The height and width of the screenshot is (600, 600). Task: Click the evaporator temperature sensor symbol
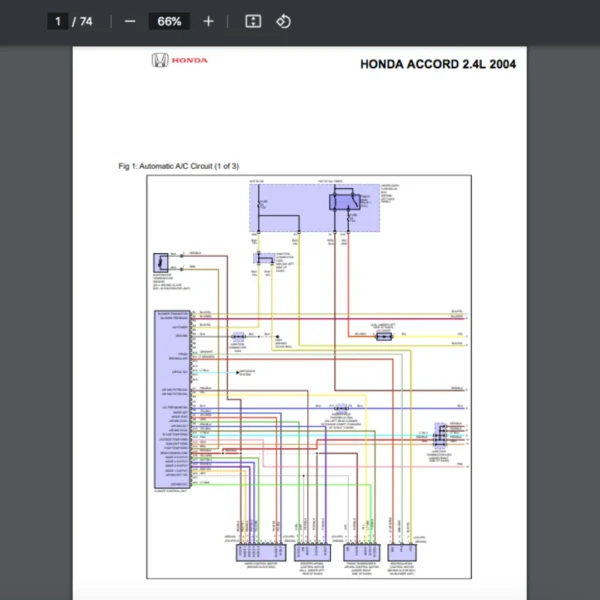click(159, 263)
